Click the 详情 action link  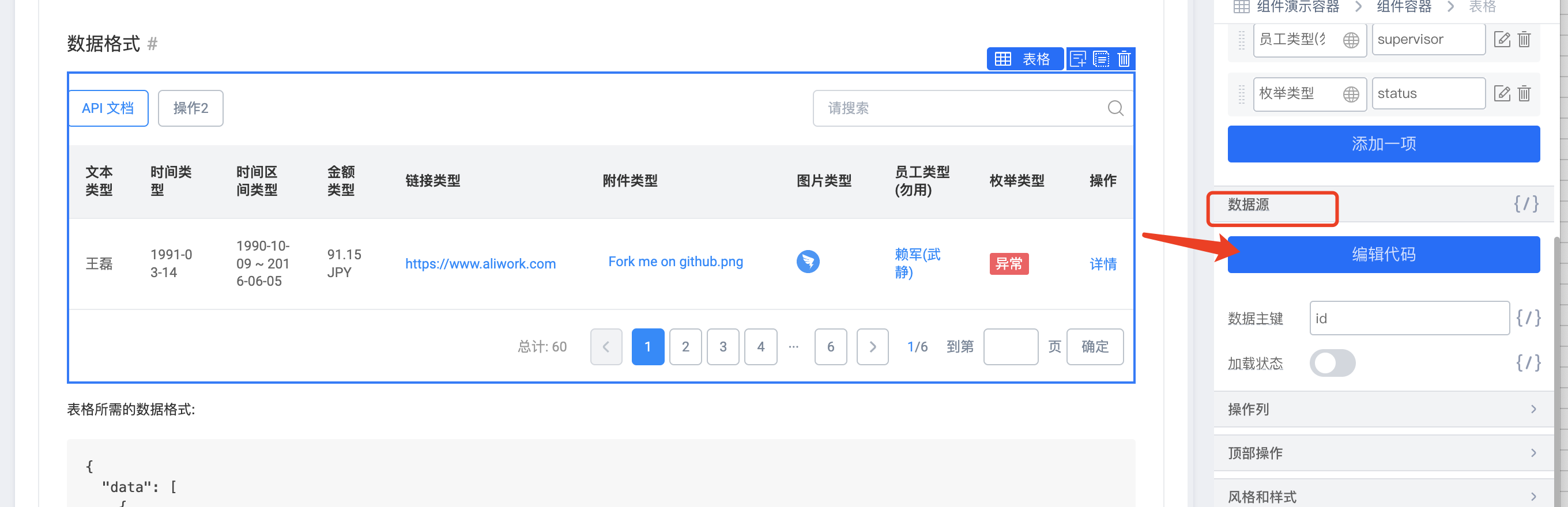click(1102, 263)
